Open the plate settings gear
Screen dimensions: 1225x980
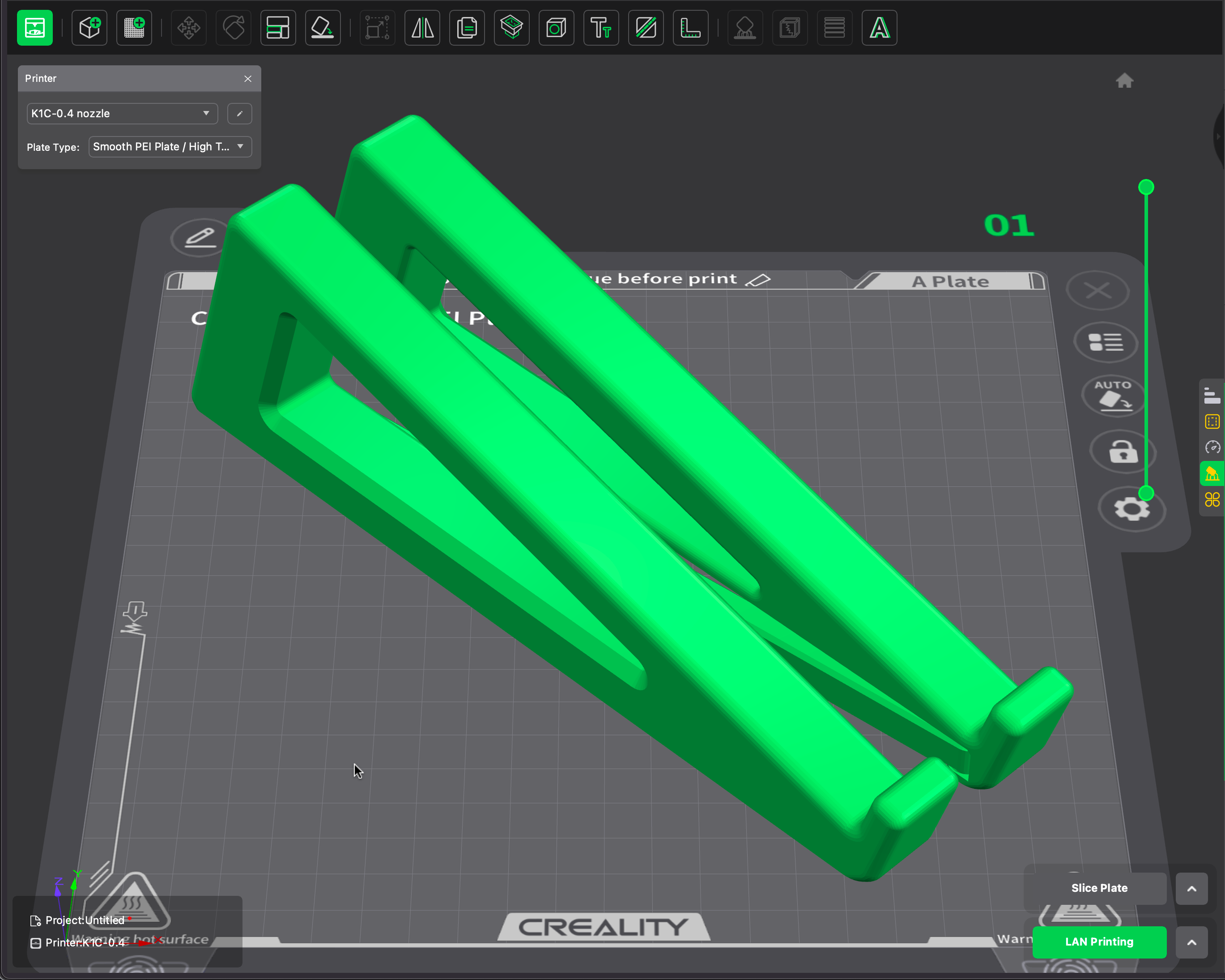tap(1132, 509)
